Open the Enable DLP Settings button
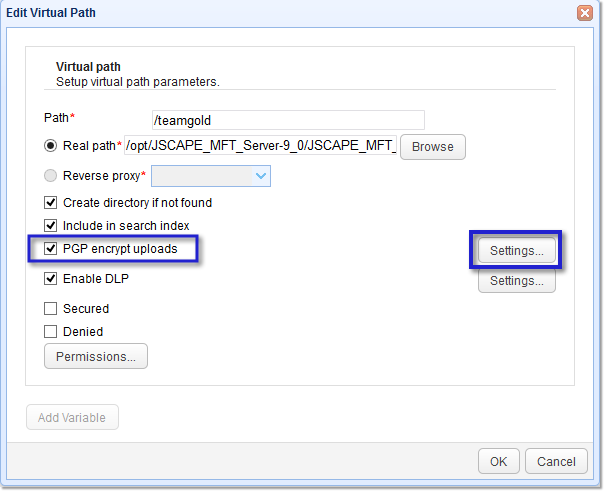 [516, 281]
